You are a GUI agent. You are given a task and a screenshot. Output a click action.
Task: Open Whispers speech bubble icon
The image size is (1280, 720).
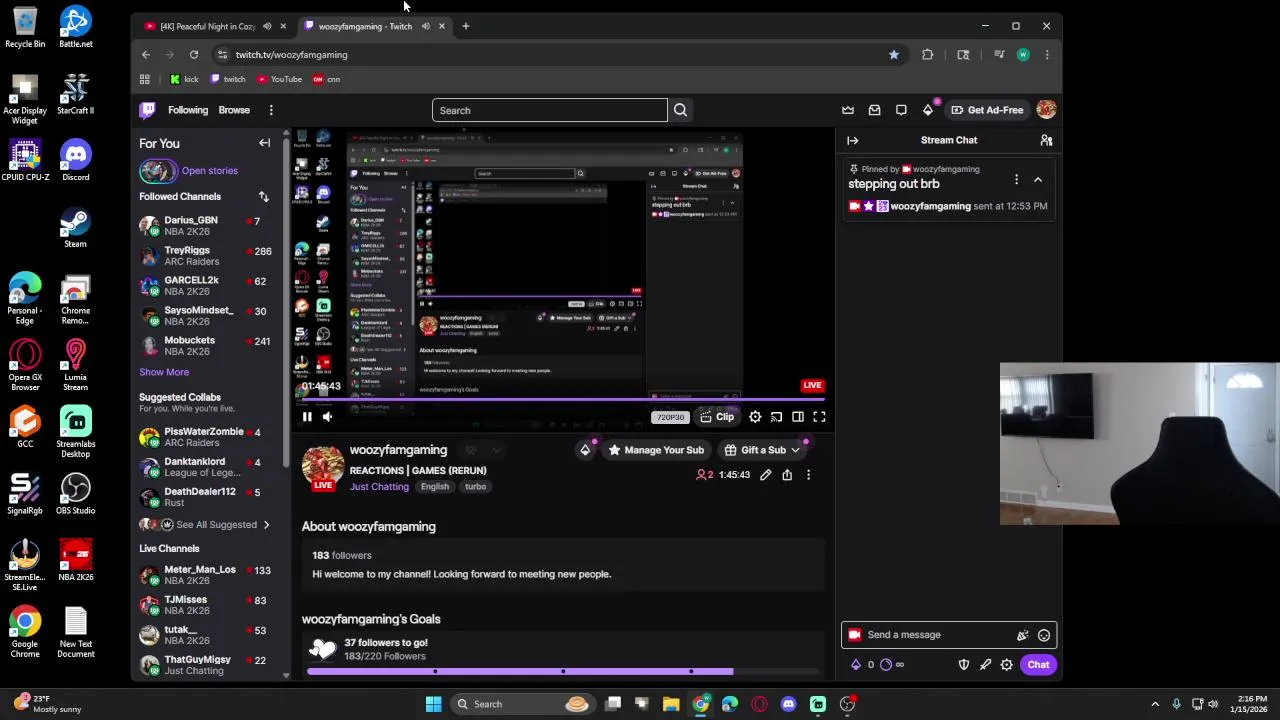pos(901,110)
